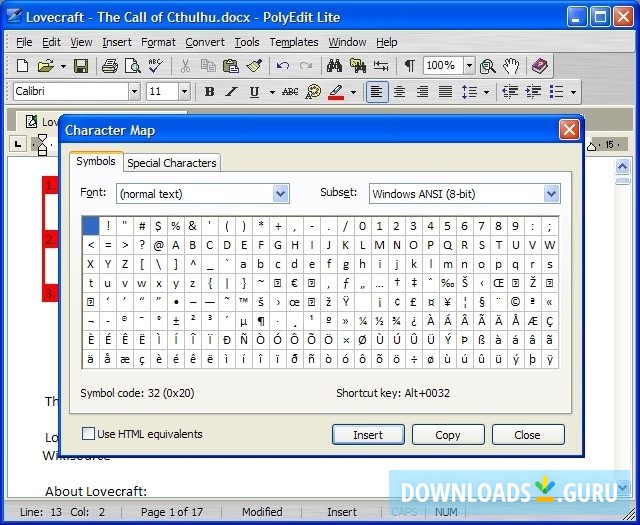Click the tab stop type selector on ruler
The height and width of the screenshot is (525, 640).
point(18,144)
